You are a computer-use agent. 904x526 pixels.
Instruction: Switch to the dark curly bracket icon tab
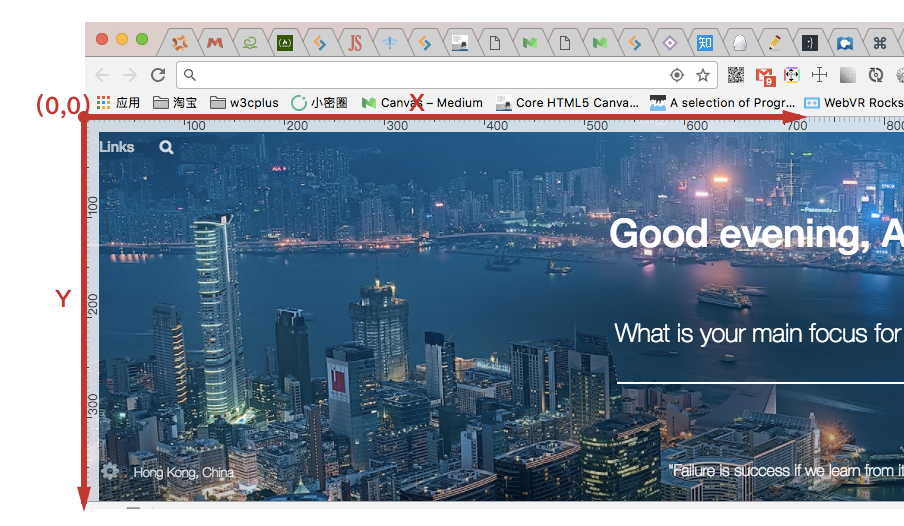tap(809, 43)
